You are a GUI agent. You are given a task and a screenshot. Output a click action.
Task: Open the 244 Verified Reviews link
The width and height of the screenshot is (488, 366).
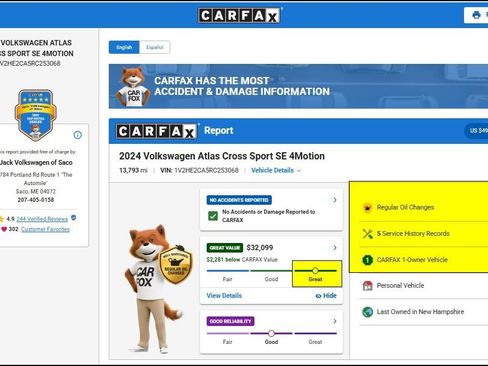42,219
